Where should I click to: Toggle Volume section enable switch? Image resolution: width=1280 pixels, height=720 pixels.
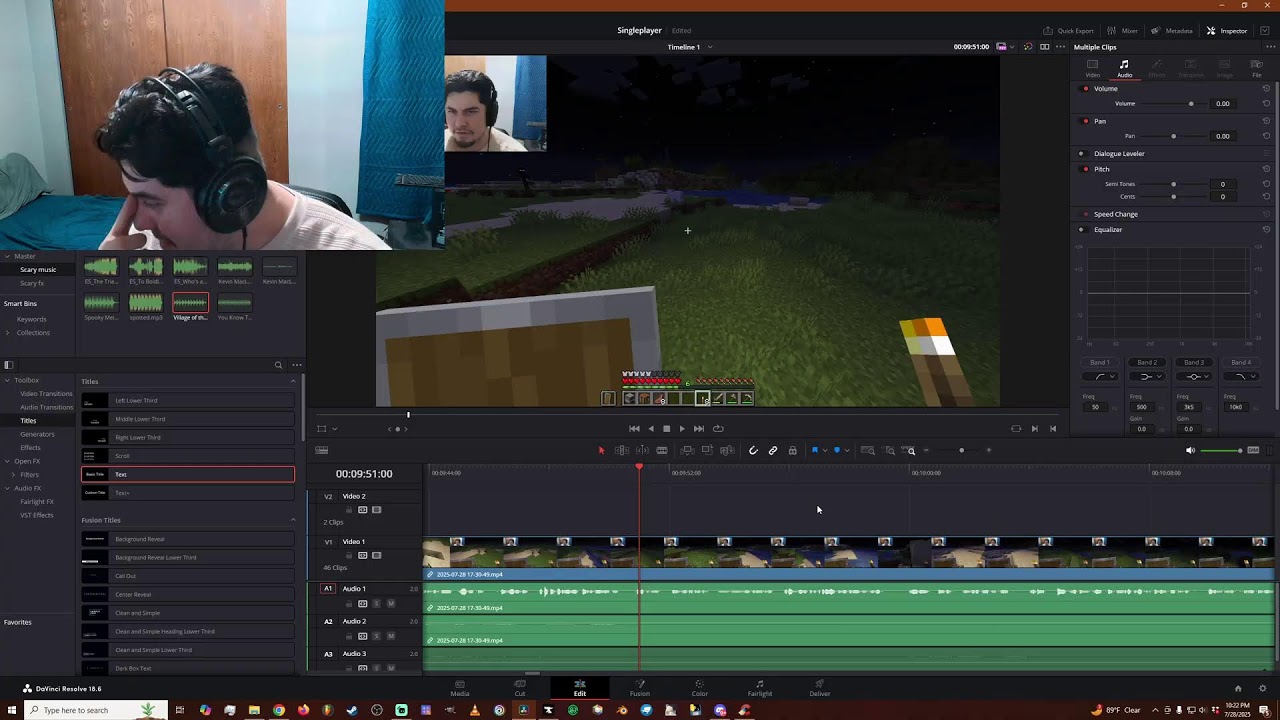coord(1086,89)
